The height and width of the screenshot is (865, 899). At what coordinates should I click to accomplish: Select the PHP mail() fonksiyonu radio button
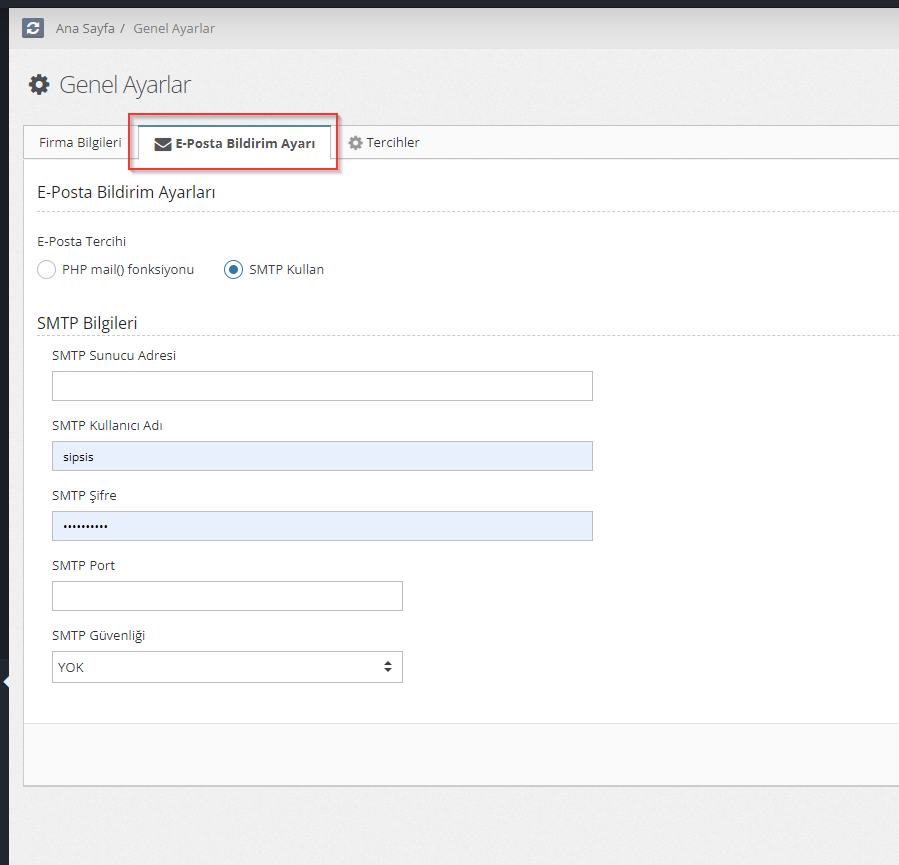pos(46,270)
